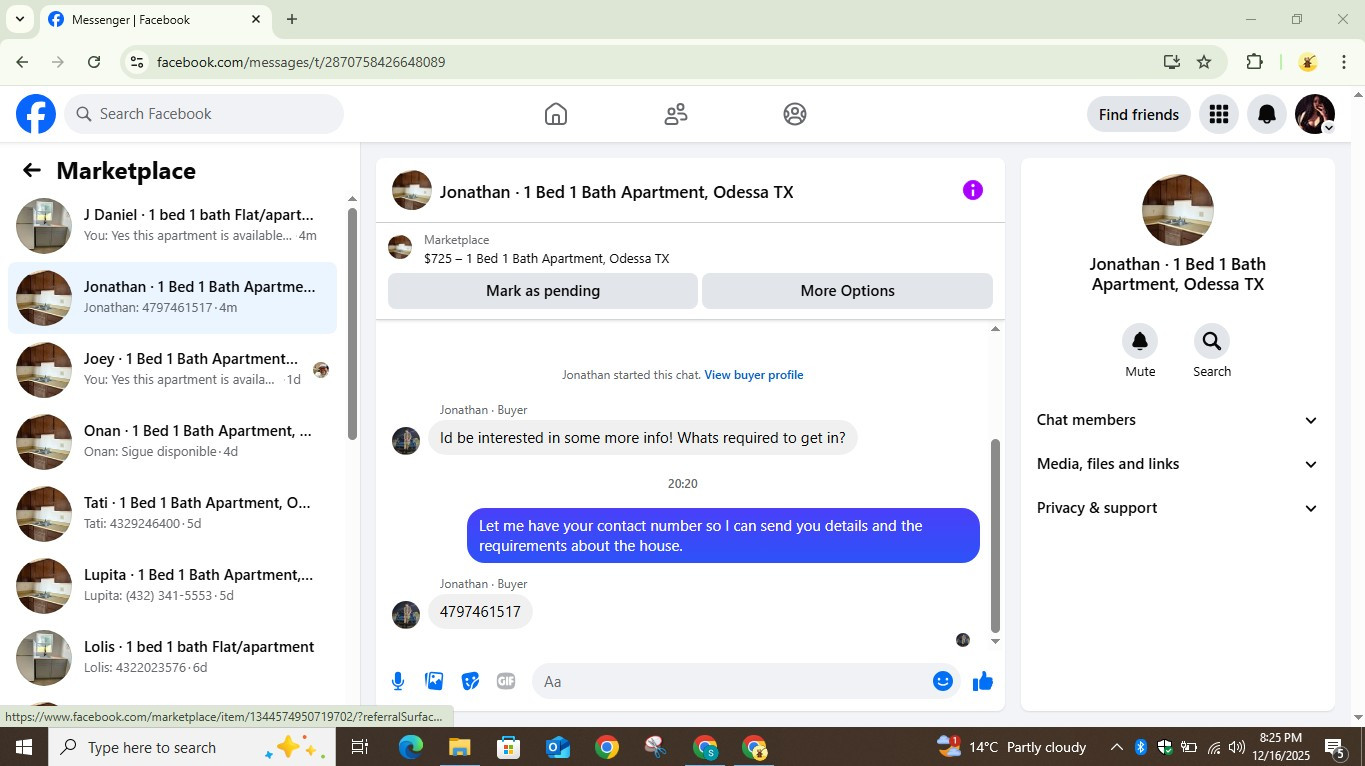Screen dimensions: 1365x766
Task: Choose a GIF icon
Action: (506, 681)
